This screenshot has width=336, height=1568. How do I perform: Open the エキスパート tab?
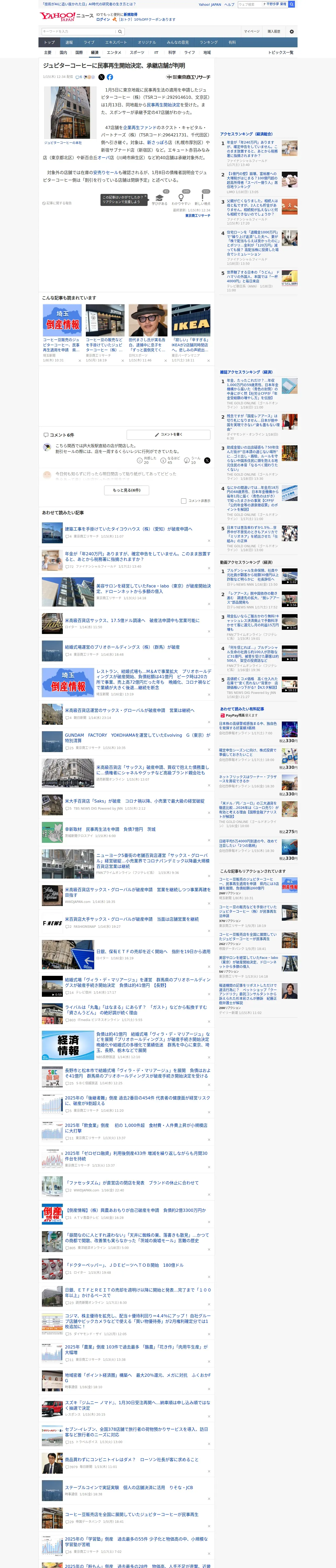[x=116, y=43]
